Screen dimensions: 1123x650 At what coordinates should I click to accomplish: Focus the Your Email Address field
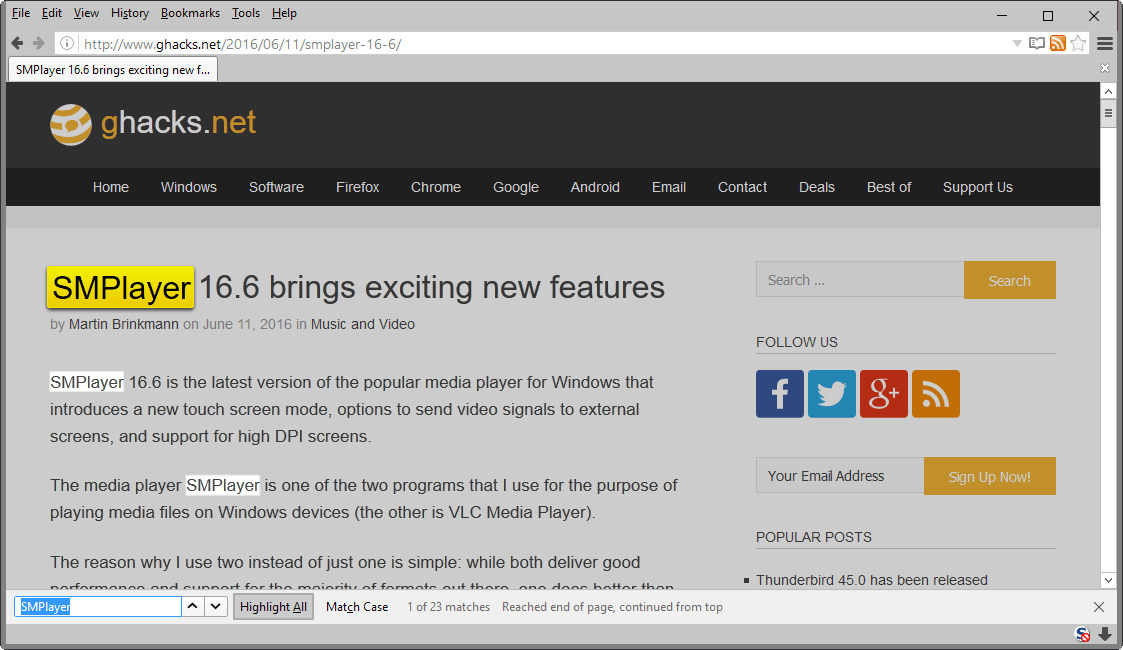click(840, 476)
